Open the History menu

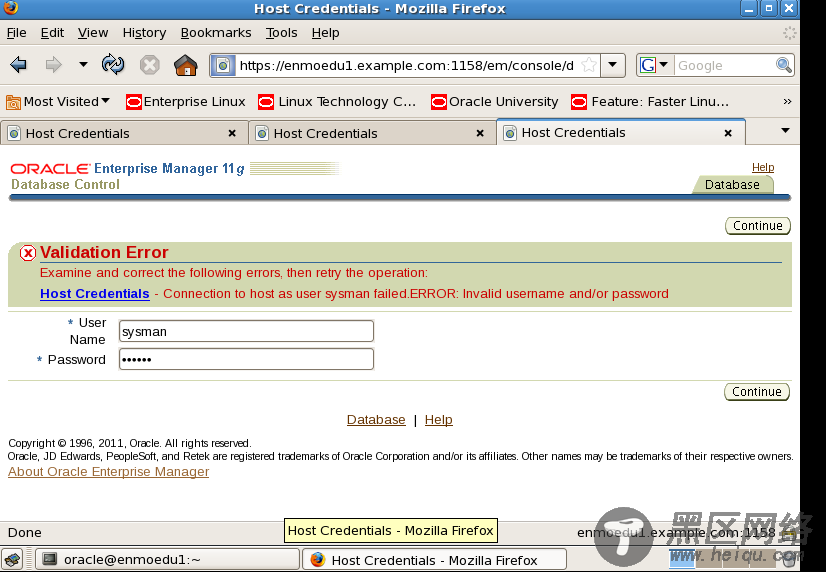(144, 33)
